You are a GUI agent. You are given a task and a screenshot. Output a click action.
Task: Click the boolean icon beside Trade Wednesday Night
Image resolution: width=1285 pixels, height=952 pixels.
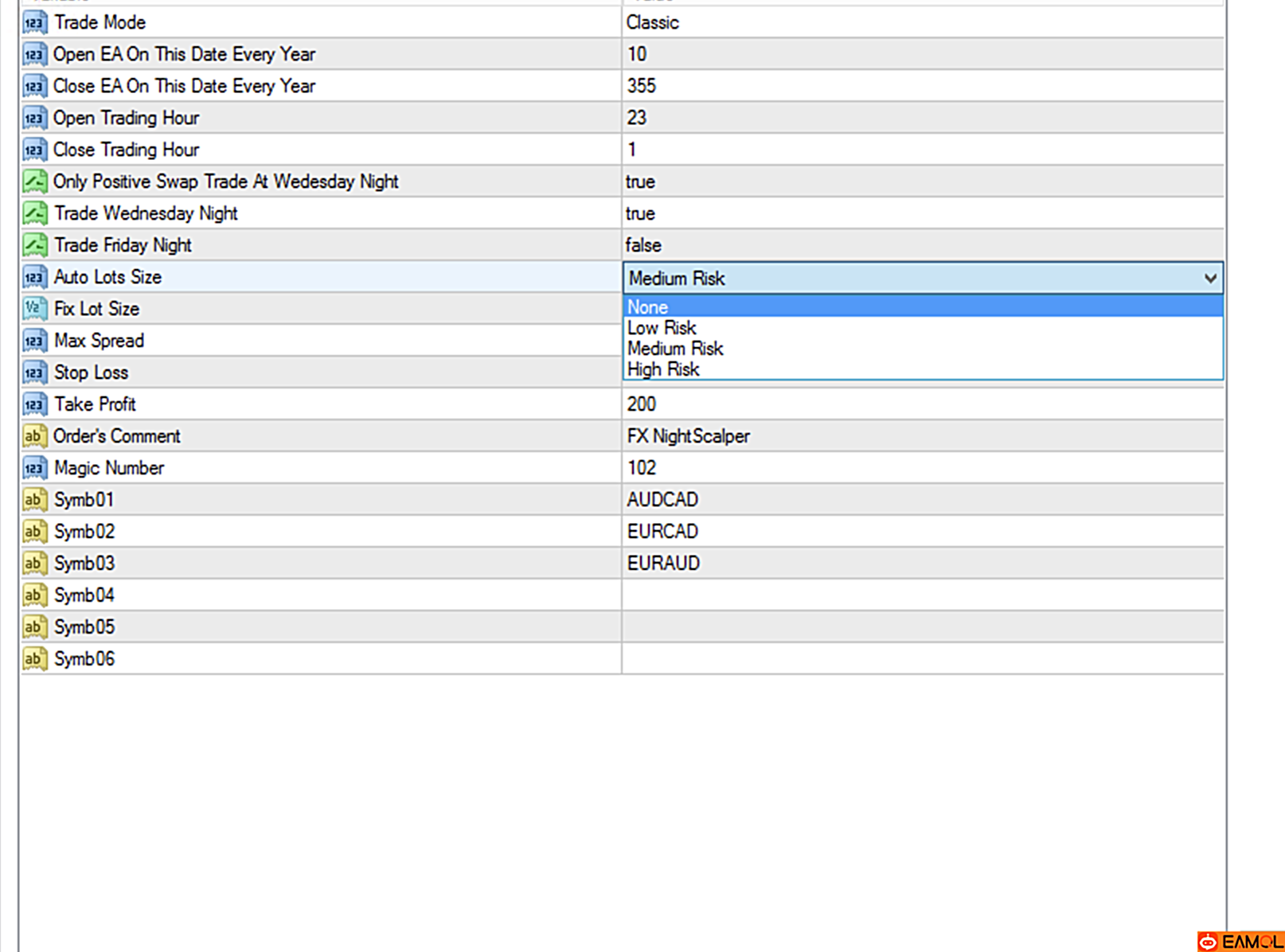pos(34,213)
